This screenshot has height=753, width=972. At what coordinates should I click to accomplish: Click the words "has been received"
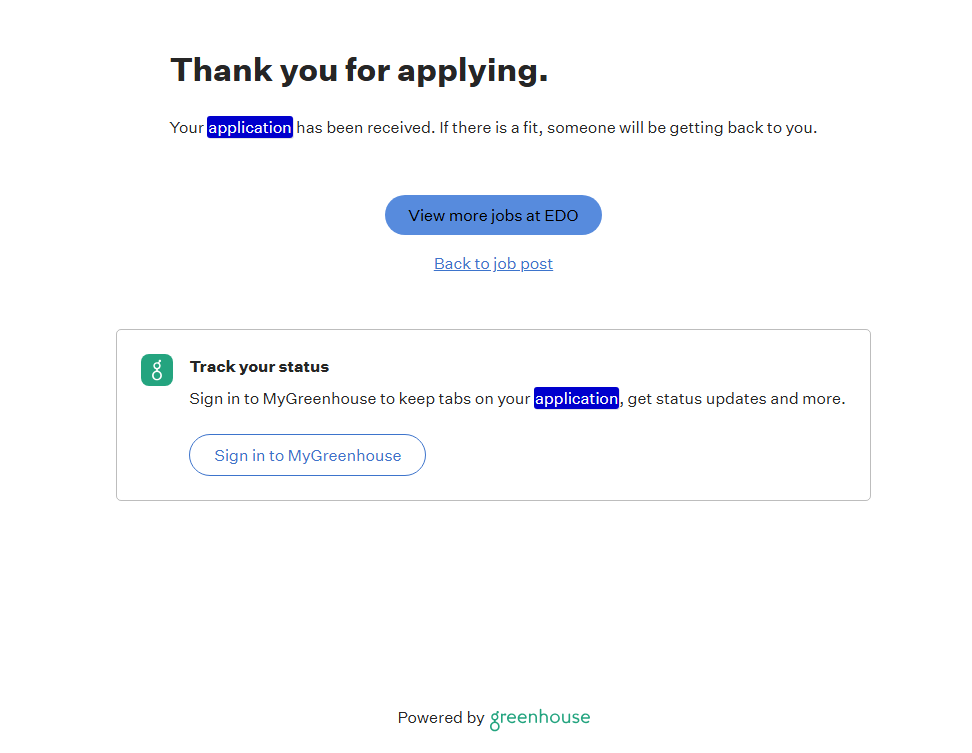tap(365, 128)
